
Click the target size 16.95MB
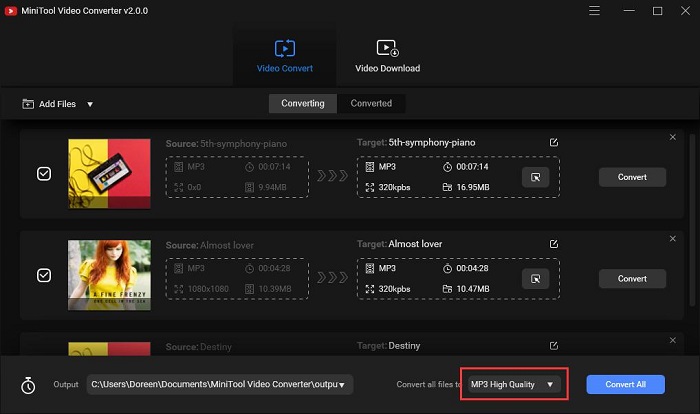(473, 188)
